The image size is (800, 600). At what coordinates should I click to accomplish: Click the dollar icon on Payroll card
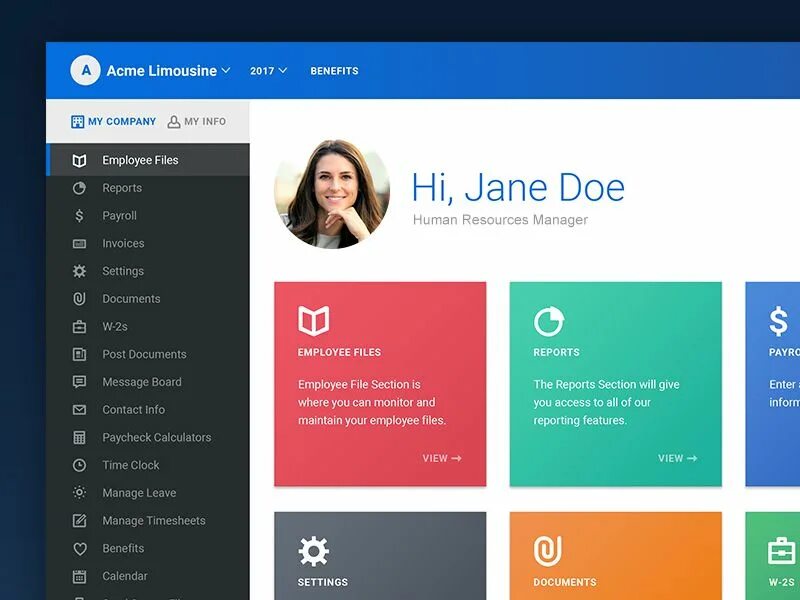coord(778,321)
